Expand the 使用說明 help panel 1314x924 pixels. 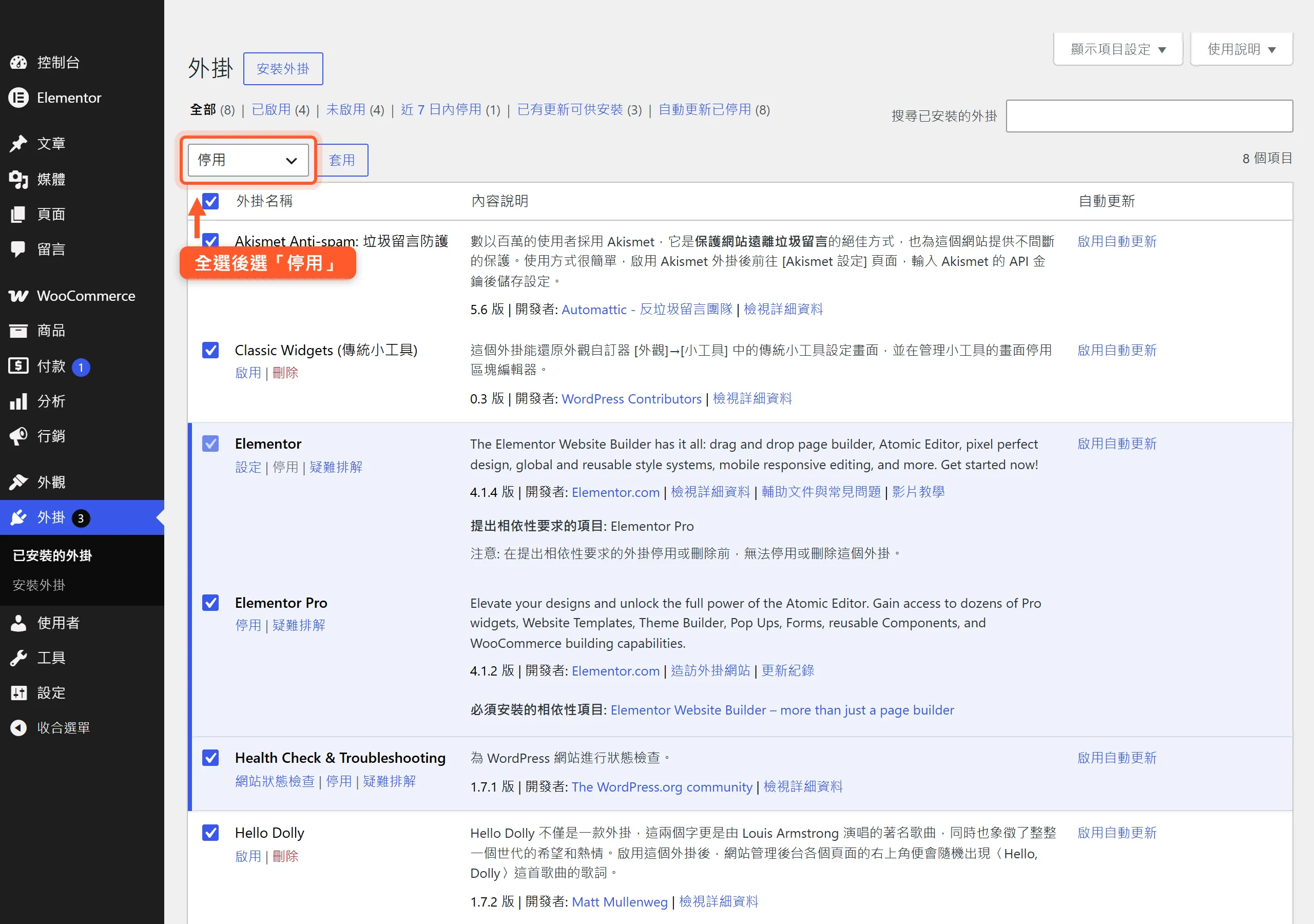point(1241,49)
